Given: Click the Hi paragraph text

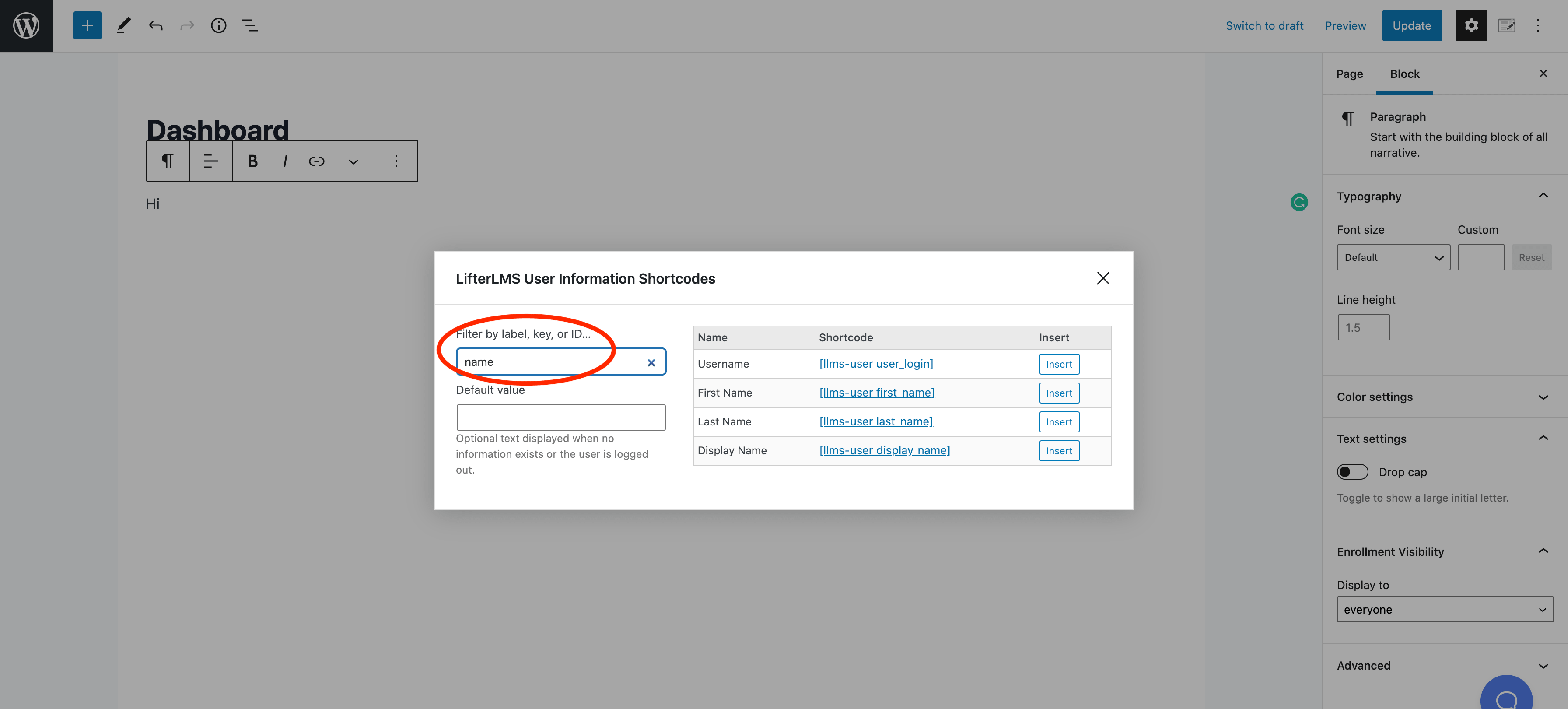Looking at the screenshot, I should [x=152, y=204].
